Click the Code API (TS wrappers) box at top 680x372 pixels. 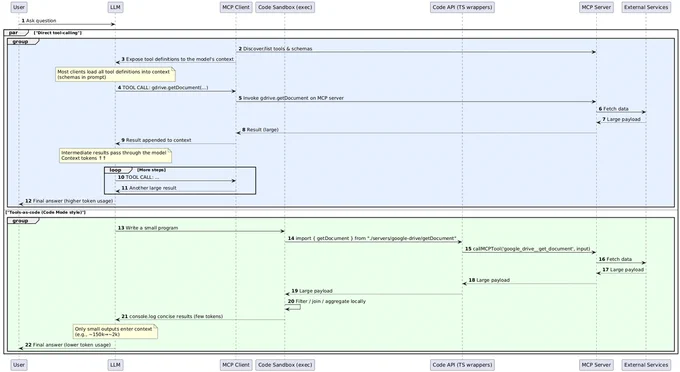pyautogui.click(x=462, y=7)
